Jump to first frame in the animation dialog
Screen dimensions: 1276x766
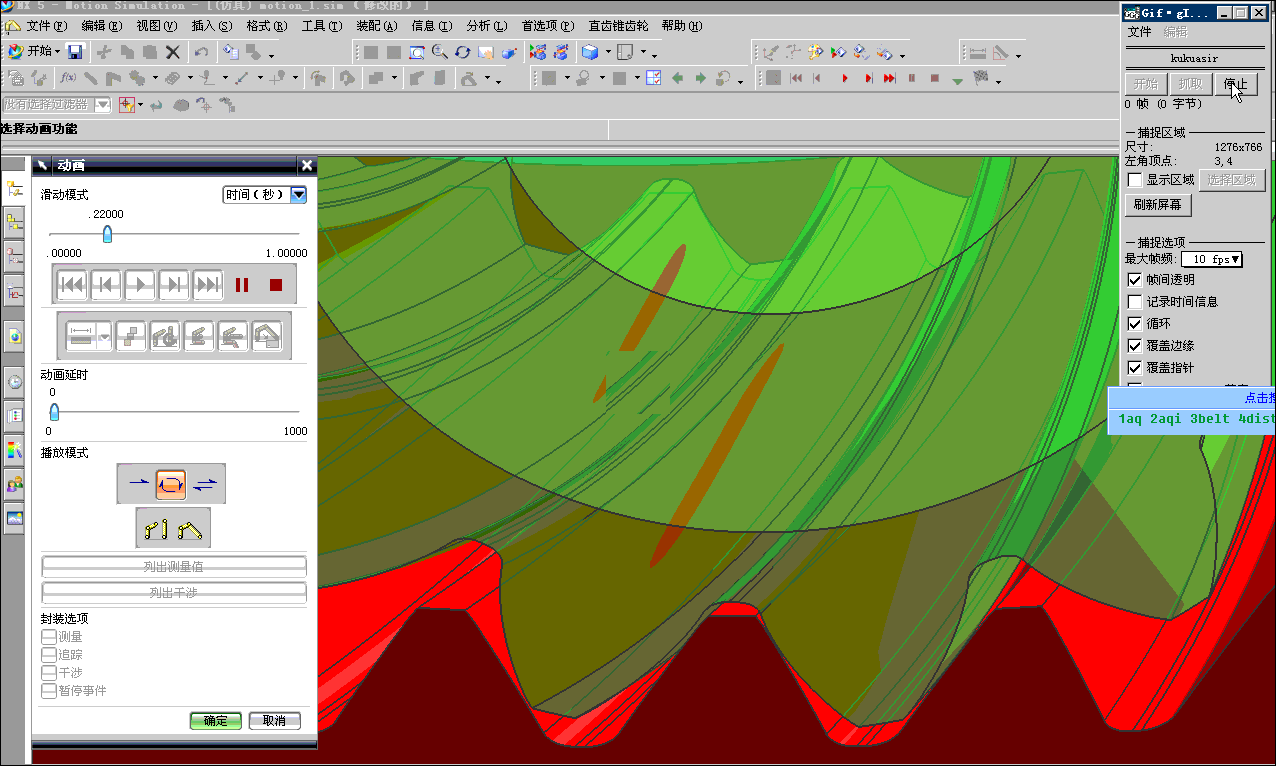[x=72, y=285]
